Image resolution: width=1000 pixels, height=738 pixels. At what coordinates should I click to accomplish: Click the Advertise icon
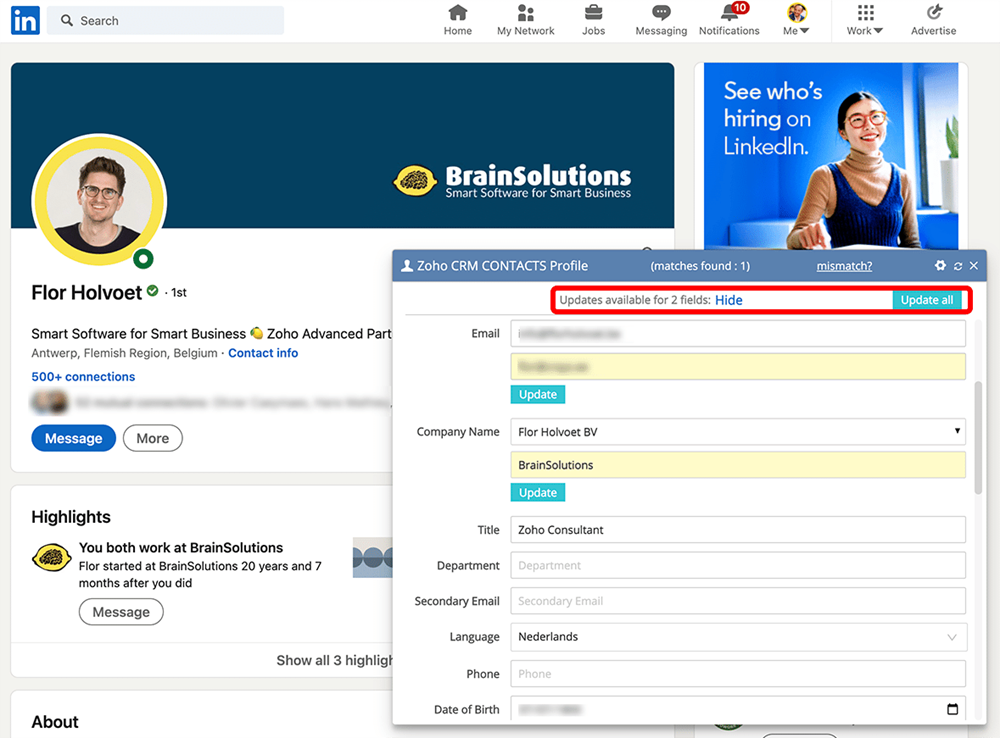(x=933, y=20)
